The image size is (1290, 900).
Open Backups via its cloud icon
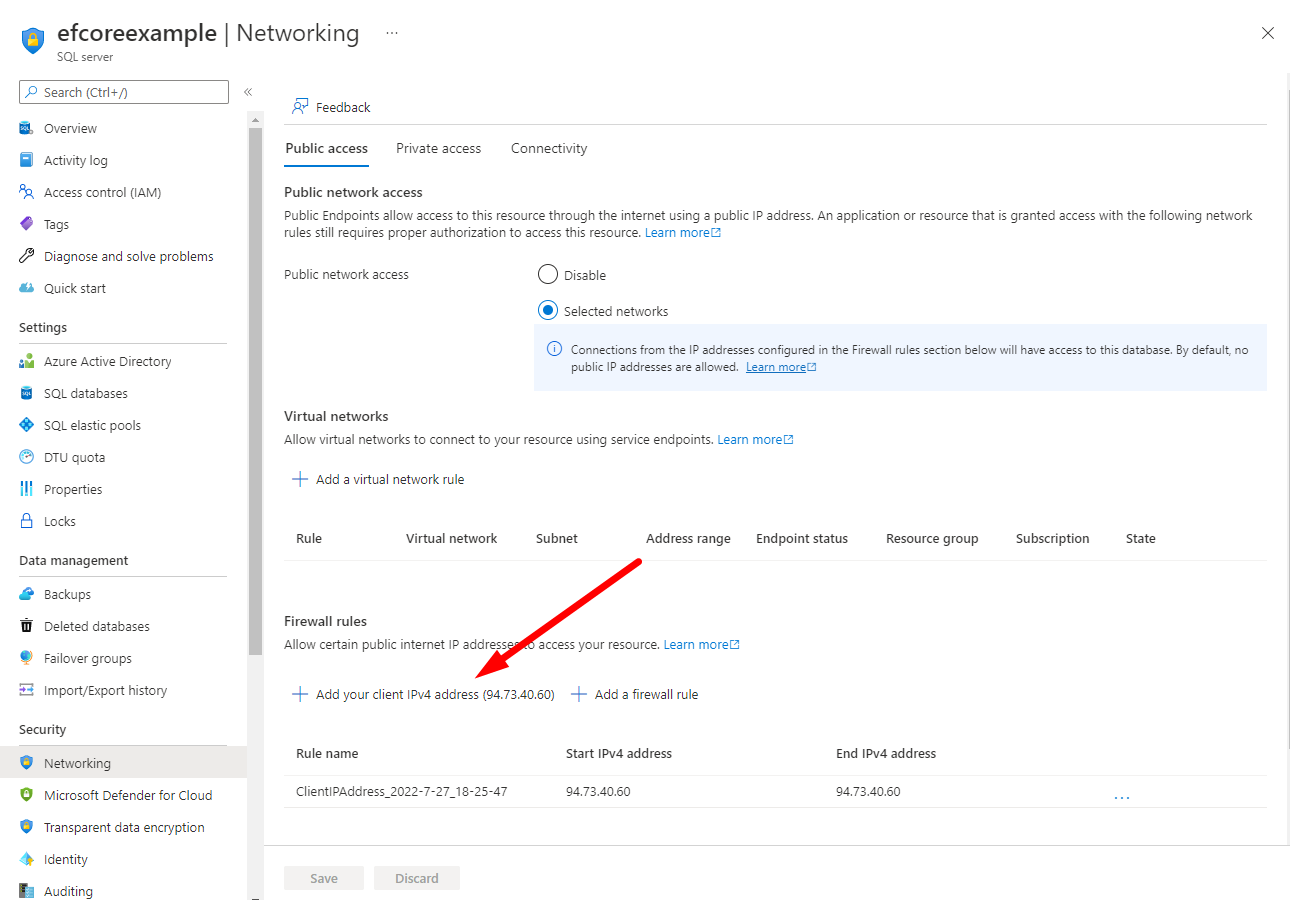click(x=27, y=594)
